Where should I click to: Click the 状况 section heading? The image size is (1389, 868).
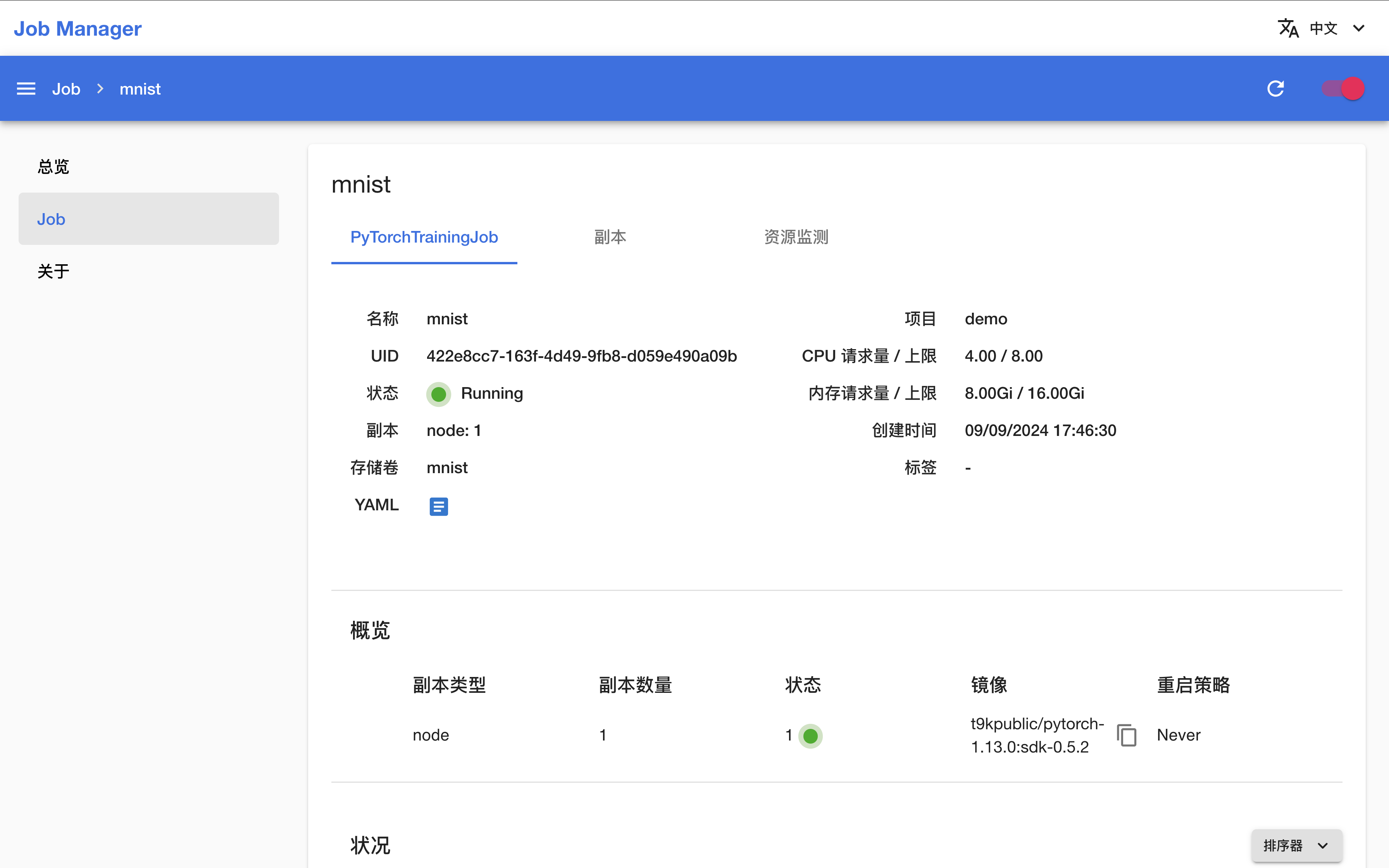tap(370, 845)
